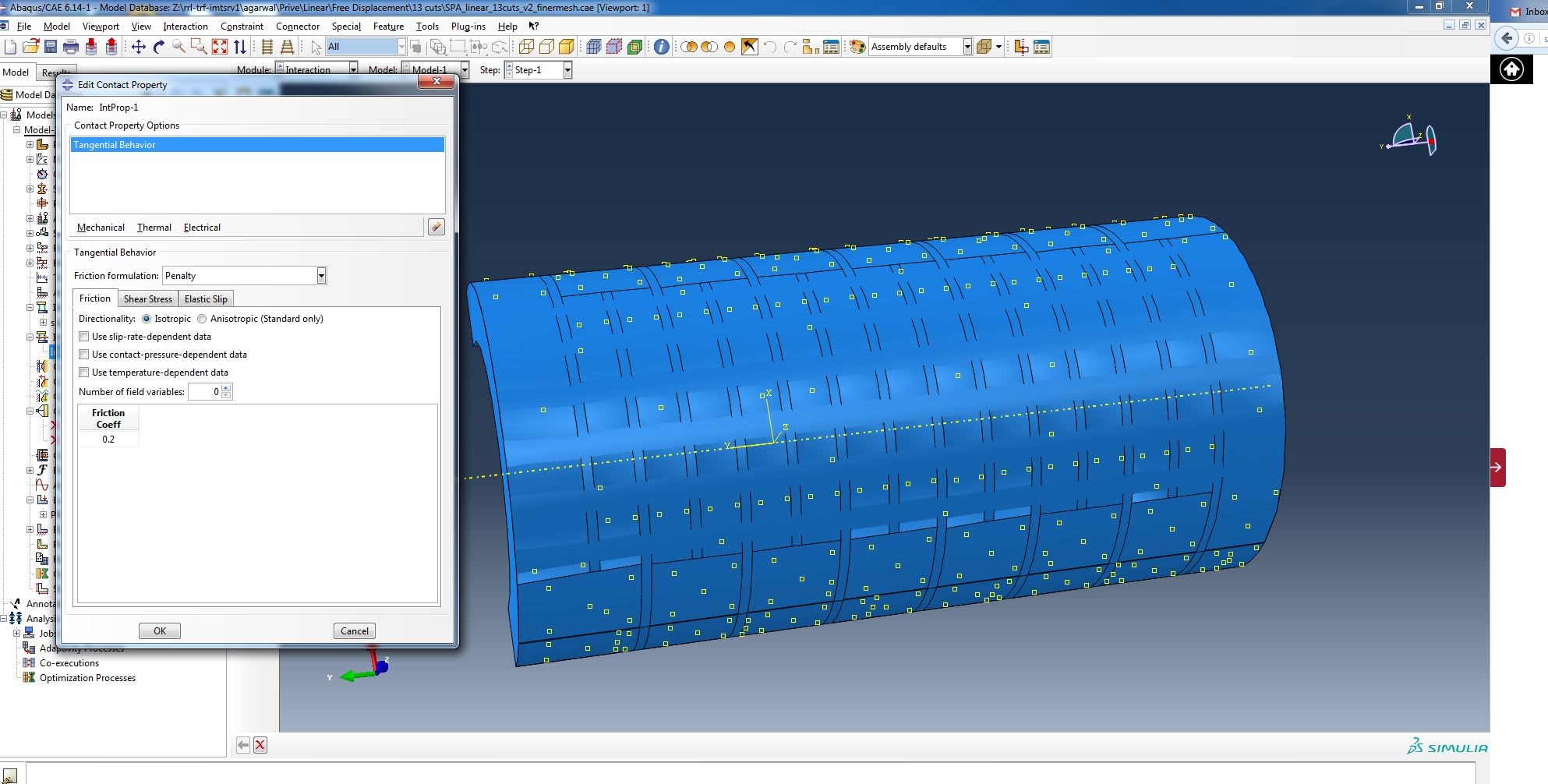Click the pencil edit icon in contact dialog
The width and height of the screenshot is (1548, 784).
[436, 227]
